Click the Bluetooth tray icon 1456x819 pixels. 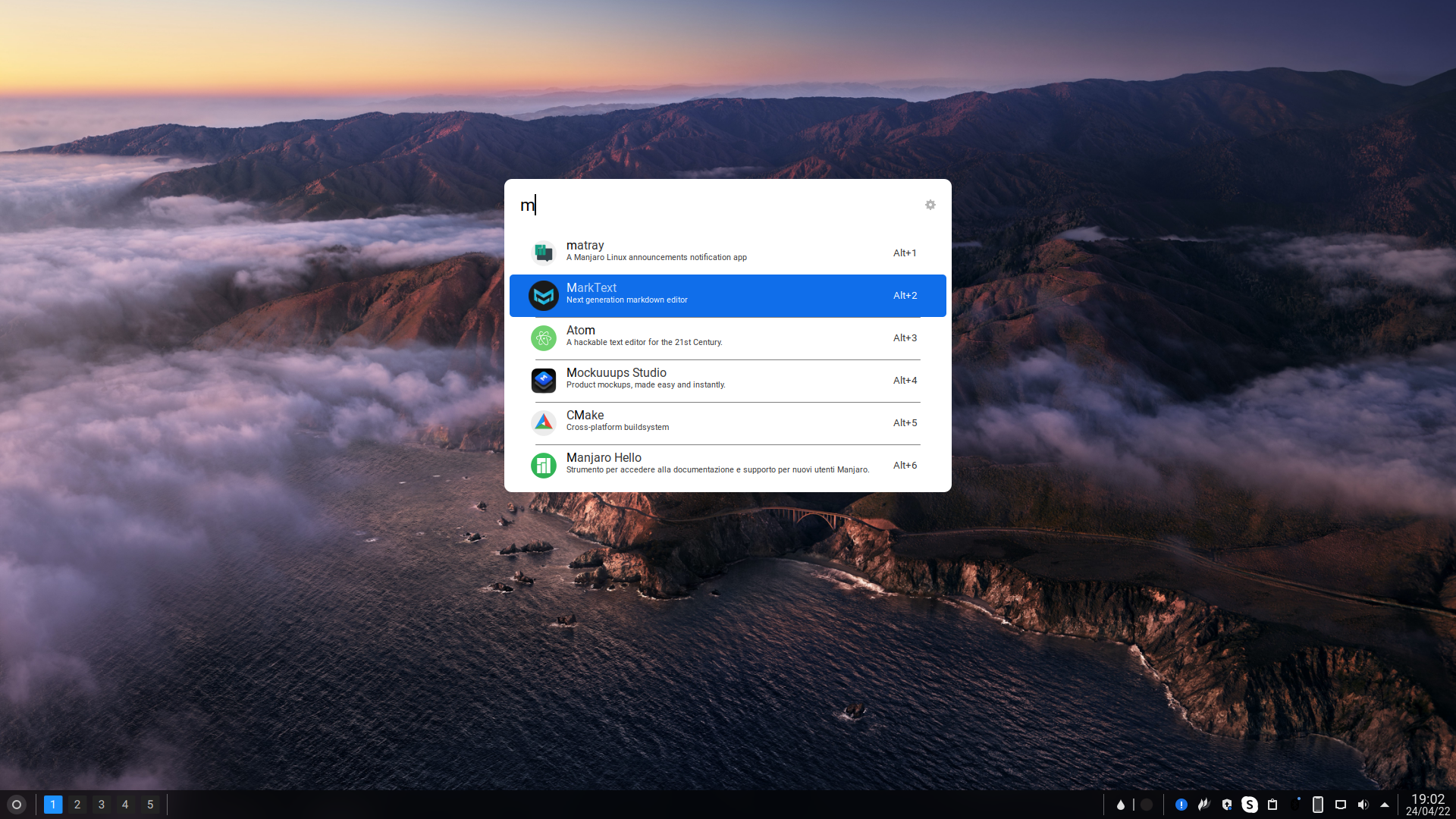pyautogui.click(x=1295, y=805)
